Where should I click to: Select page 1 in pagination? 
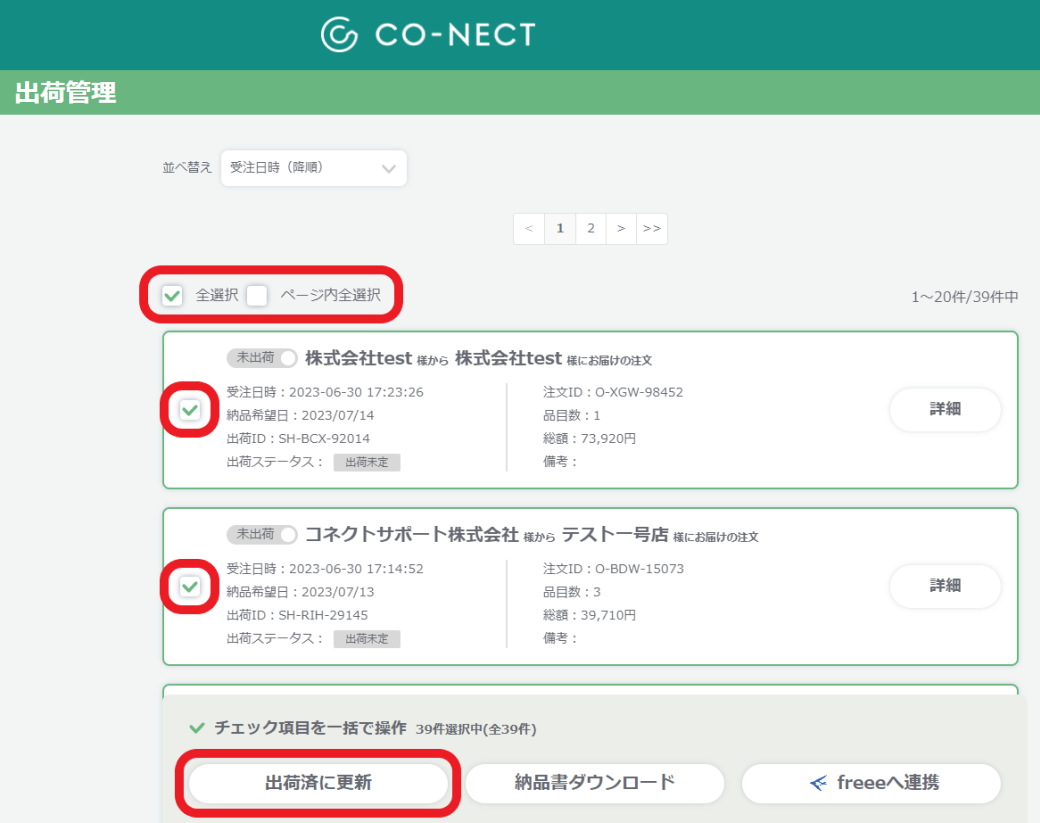point(560,229)
